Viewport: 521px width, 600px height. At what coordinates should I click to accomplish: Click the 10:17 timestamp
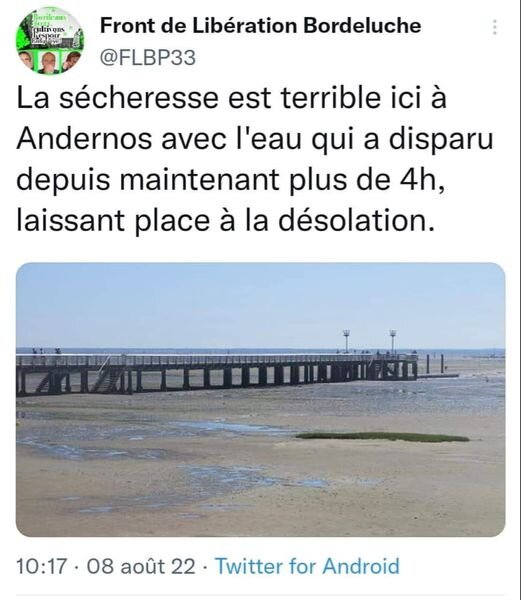pos(41,566)
